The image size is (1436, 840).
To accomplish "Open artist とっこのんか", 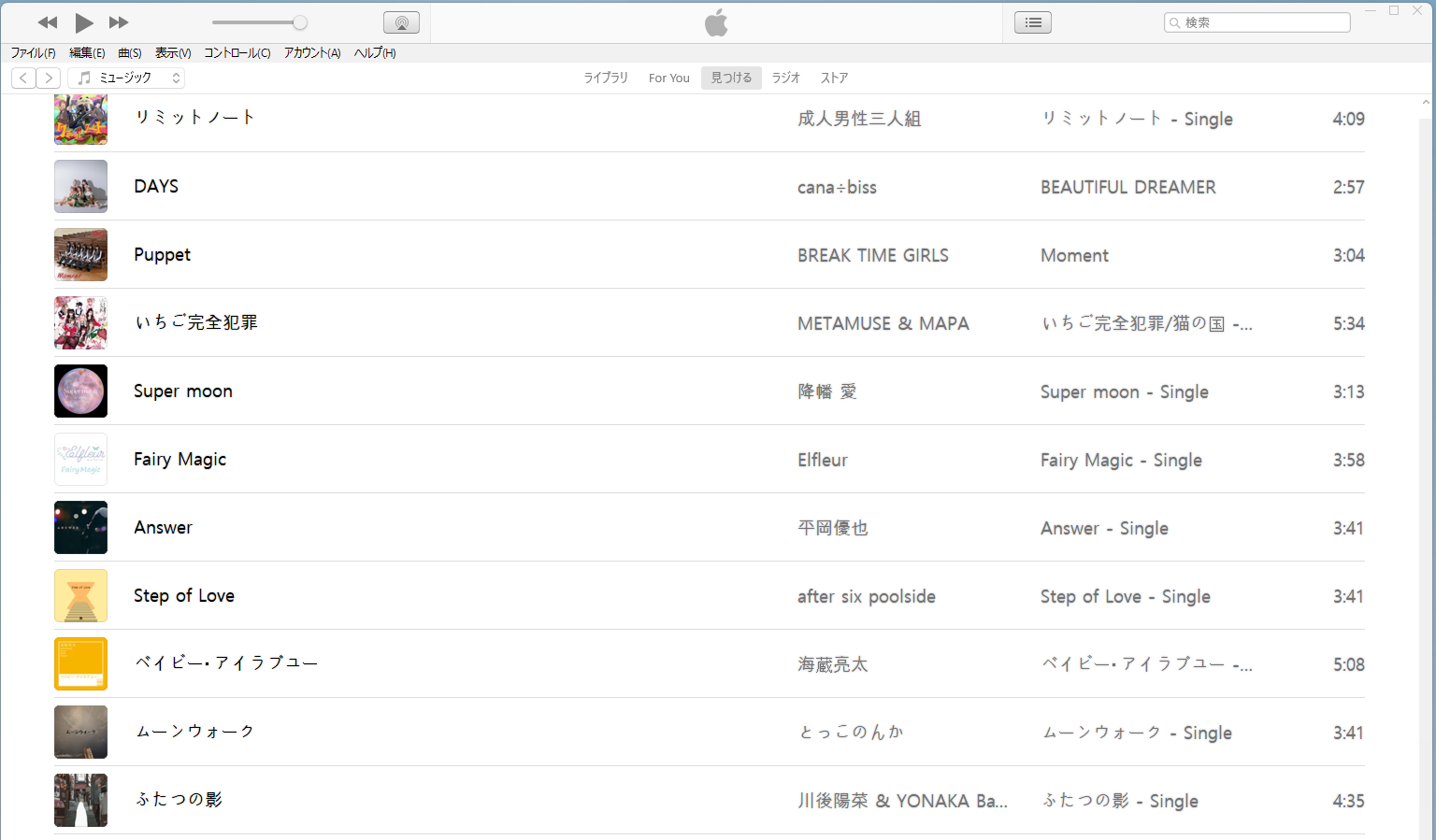I will point(851,732).
